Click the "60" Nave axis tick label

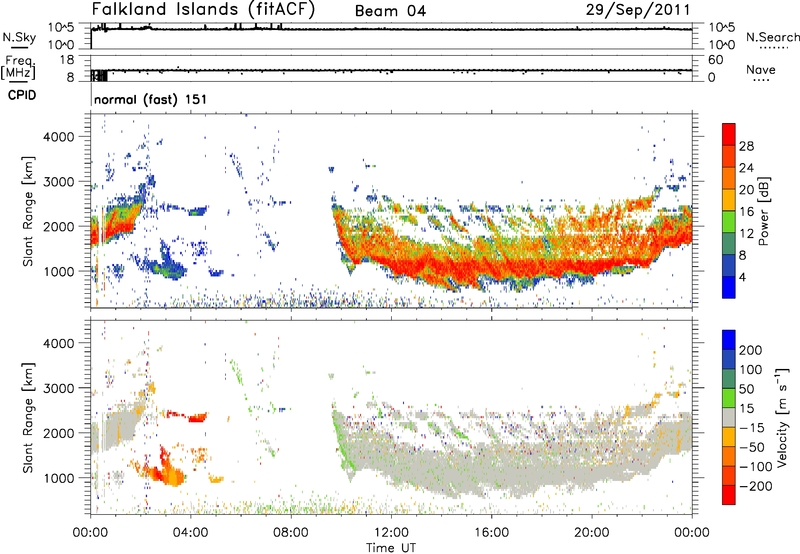click(x=715, y=59)
